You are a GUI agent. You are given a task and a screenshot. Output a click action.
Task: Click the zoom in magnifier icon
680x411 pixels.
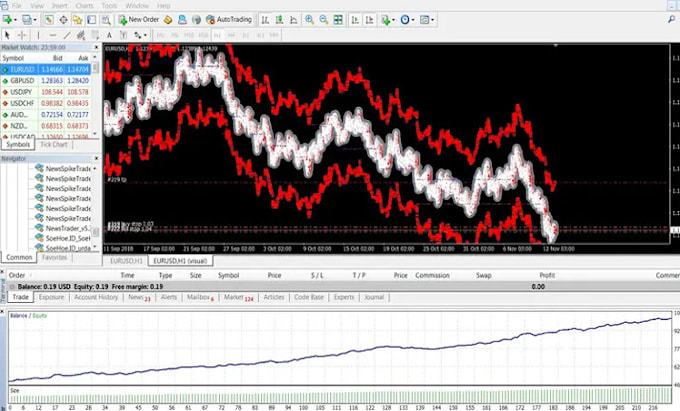coord(309,19)
